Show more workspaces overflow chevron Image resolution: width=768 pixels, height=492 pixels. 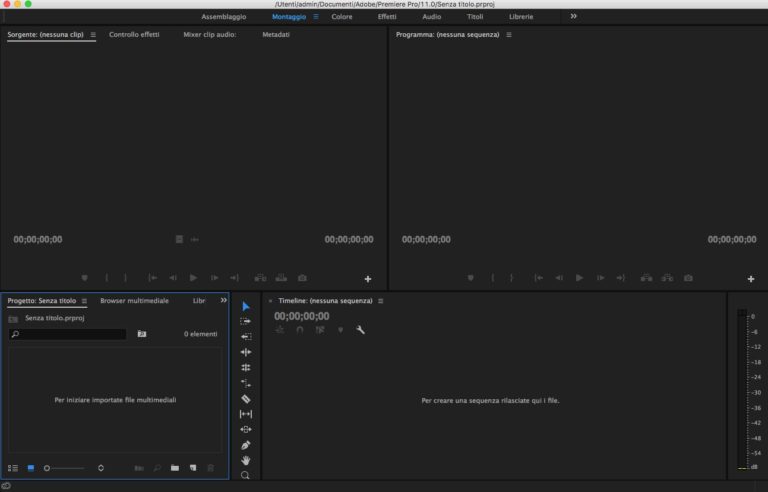click(574, 16)
